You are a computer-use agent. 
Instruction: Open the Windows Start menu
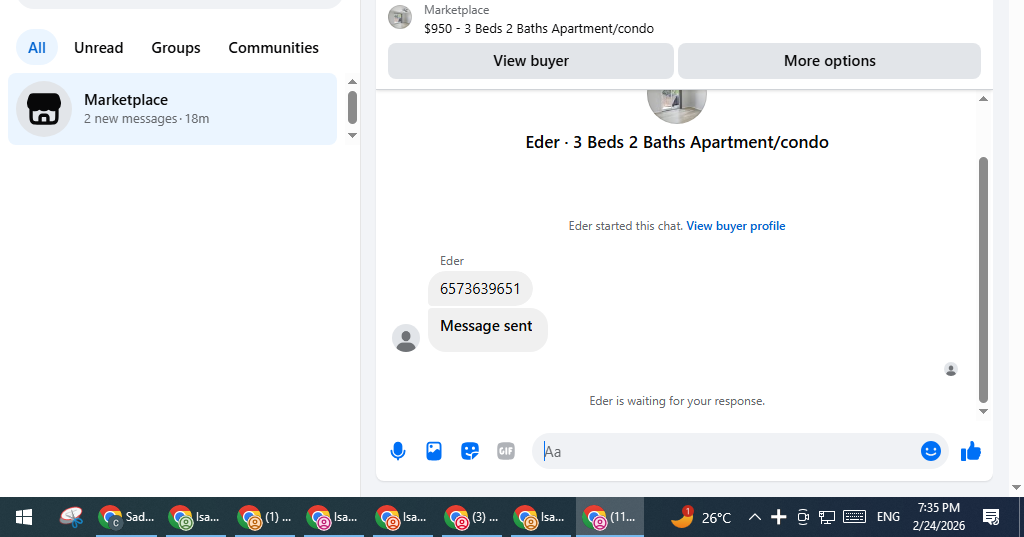click(x=24, y=517)
